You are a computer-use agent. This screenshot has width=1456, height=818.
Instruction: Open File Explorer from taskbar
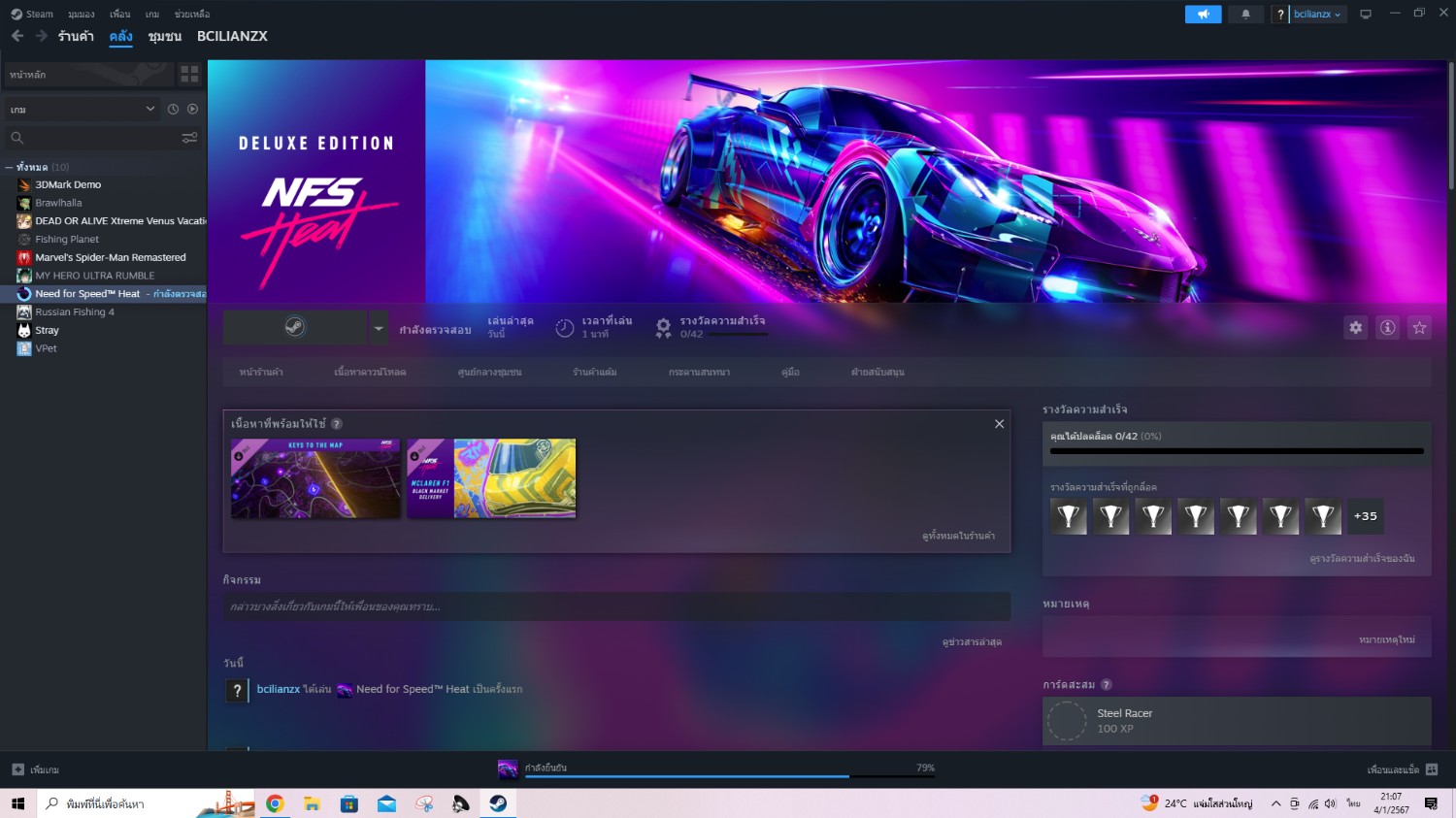tap(312, 803)
